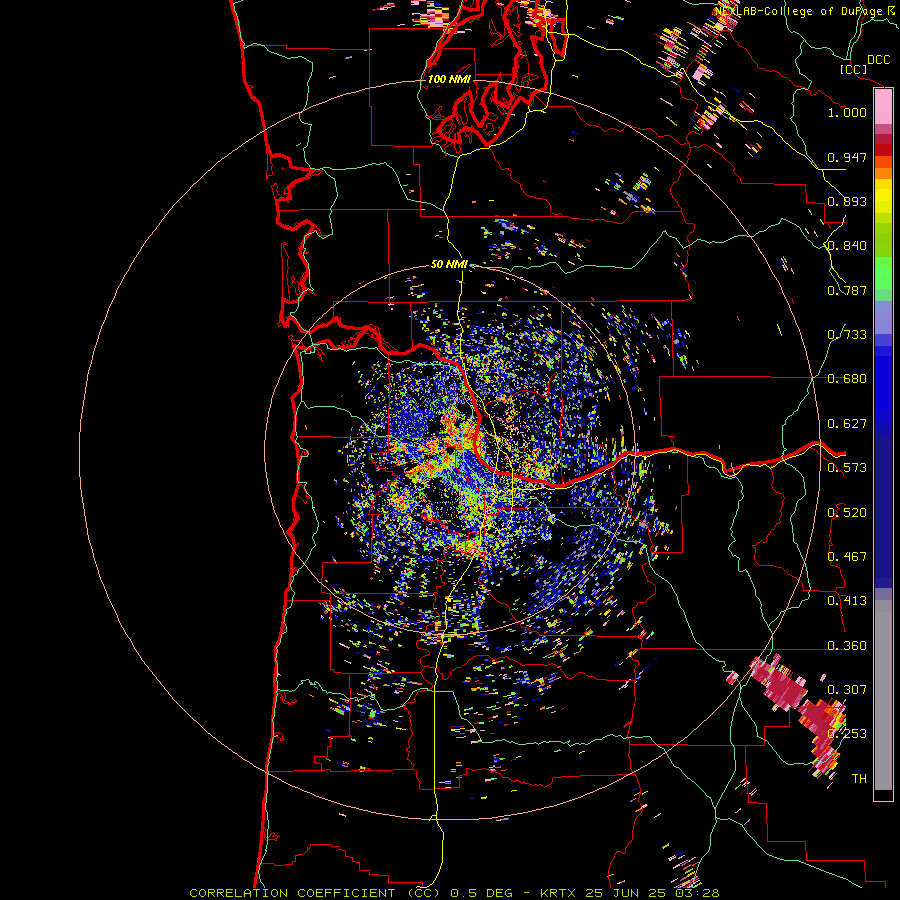Click the 0.520 scale value
This screenshot has height=900, width=900.
tap(847, 513)
